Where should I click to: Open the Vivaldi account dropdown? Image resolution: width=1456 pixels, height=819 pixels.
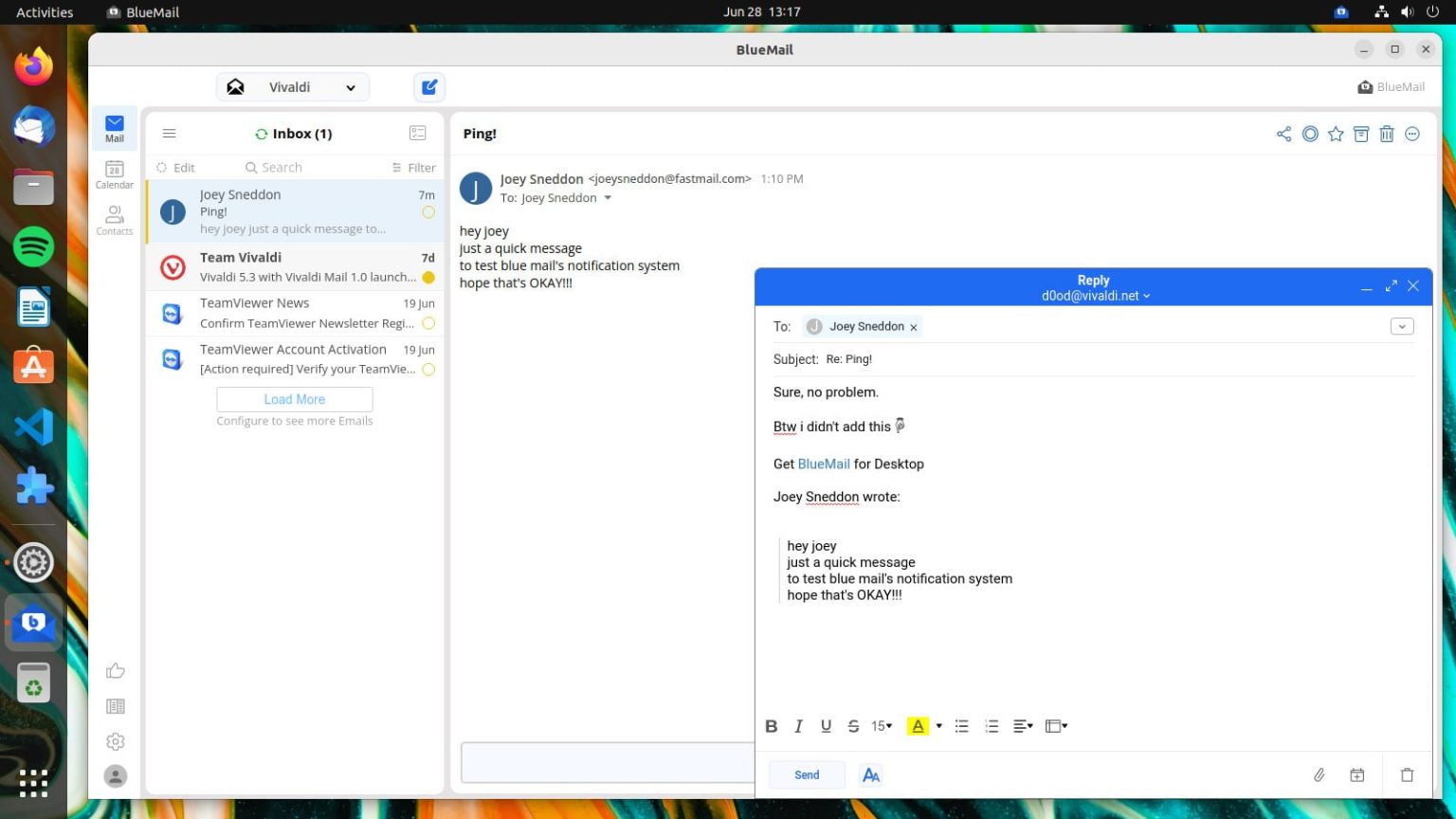(293, 87)
